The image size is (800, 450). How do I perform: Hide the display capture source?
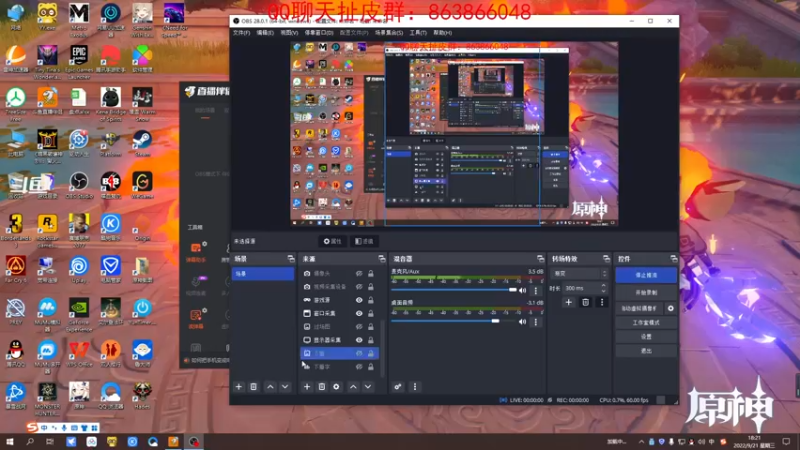point(359,340)
